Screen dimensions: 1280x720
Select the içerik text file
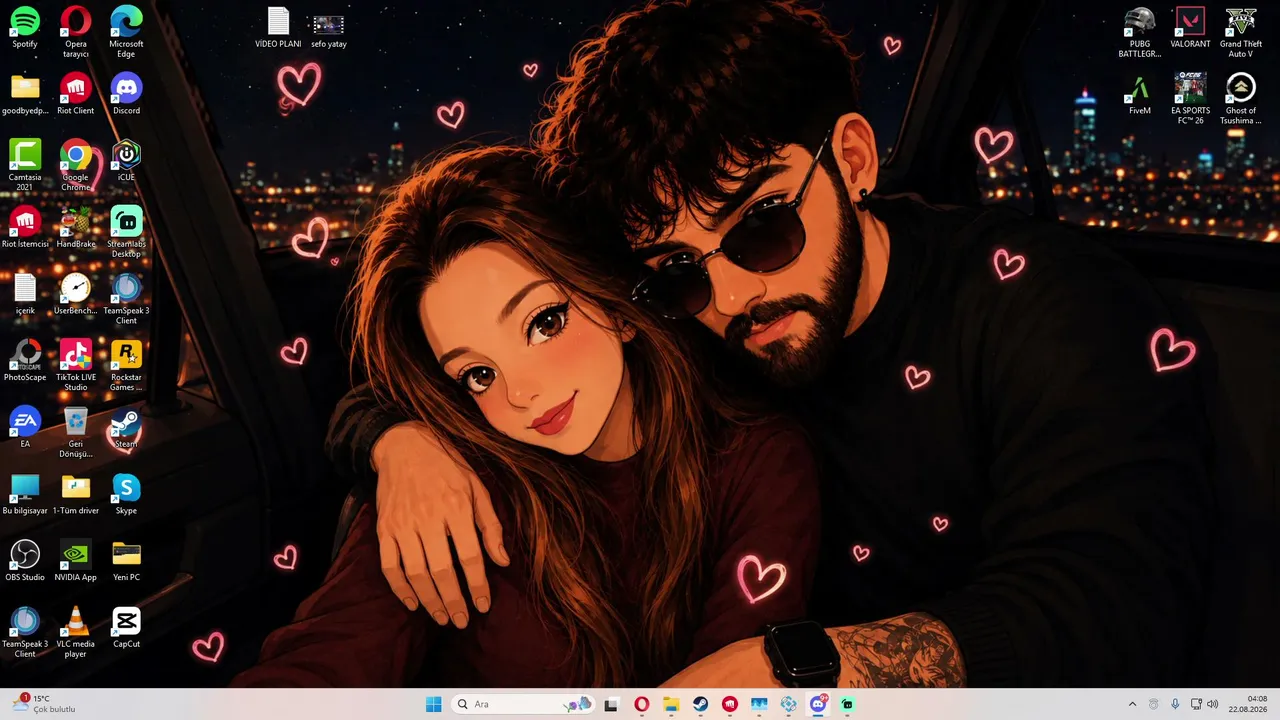[25, 294]
